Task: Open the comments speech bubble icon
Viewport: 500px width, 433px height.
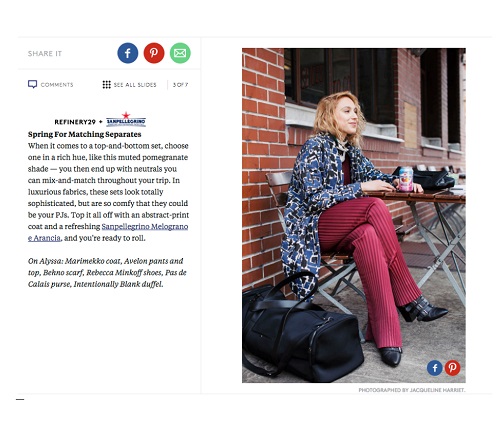Action: 32,84
